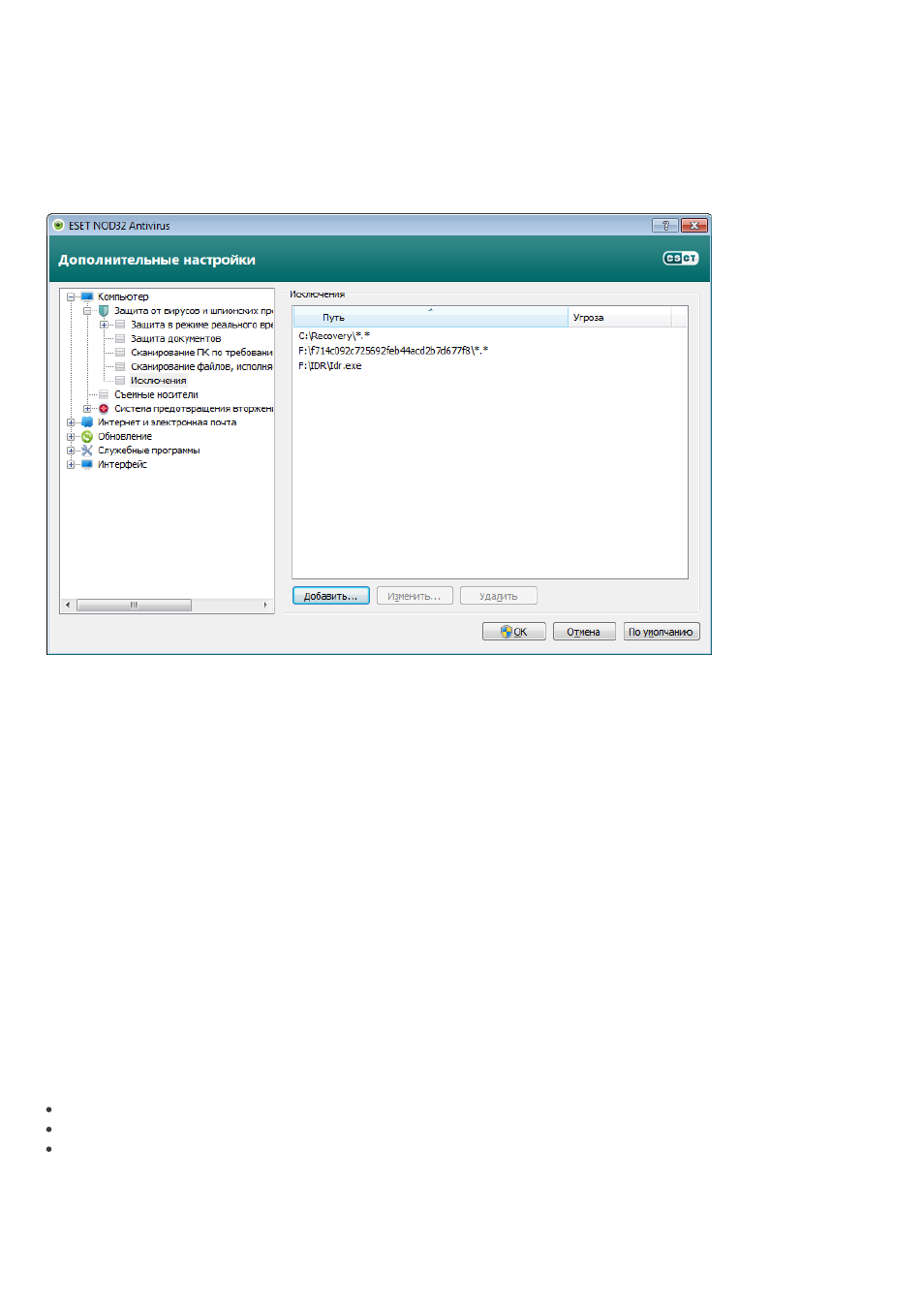
Task: Select Исключения in the settings tree
Action: click(x=159, y=381)
